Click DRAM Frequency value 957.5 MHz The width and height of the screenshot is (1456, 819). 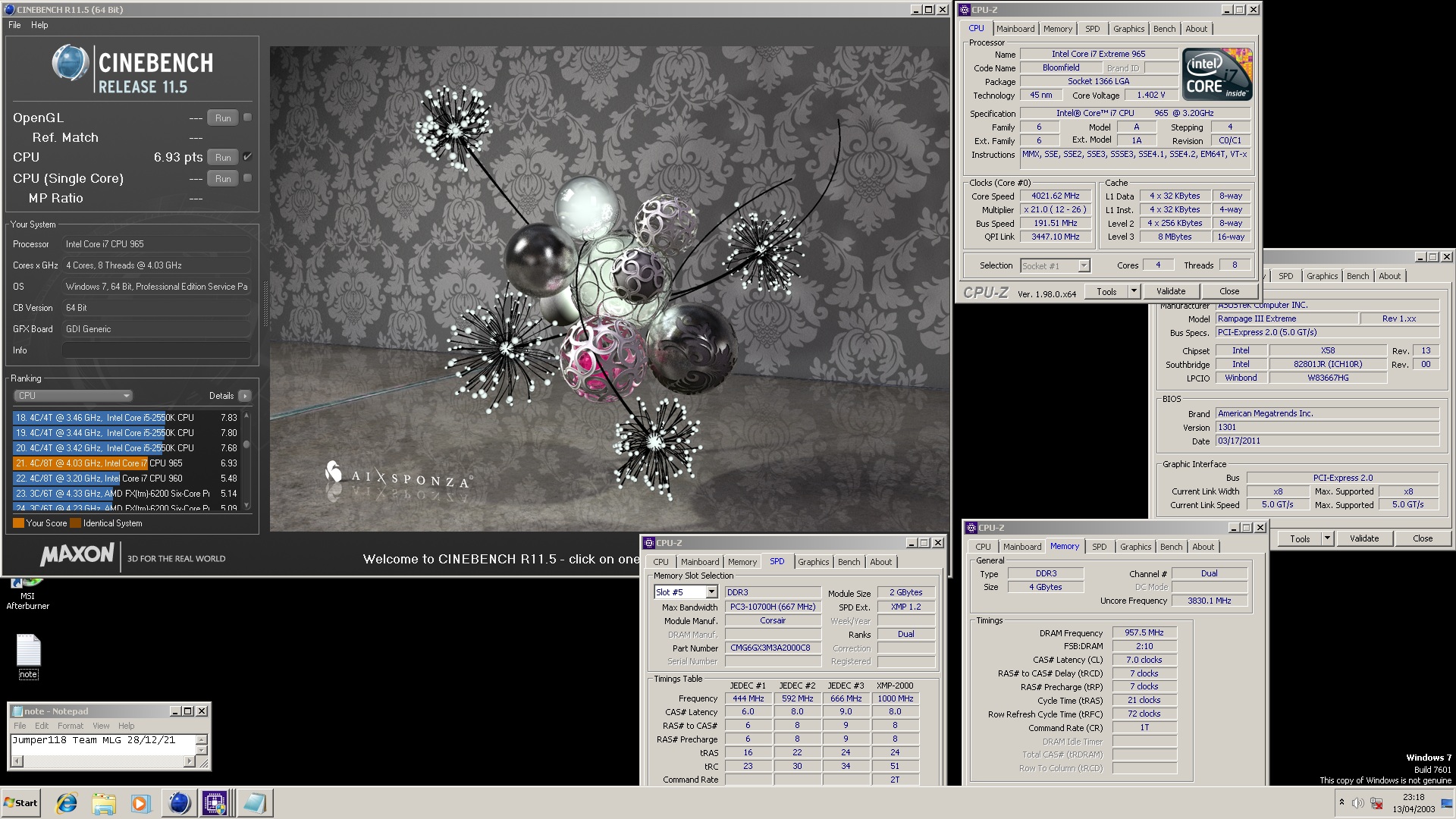1144,632
